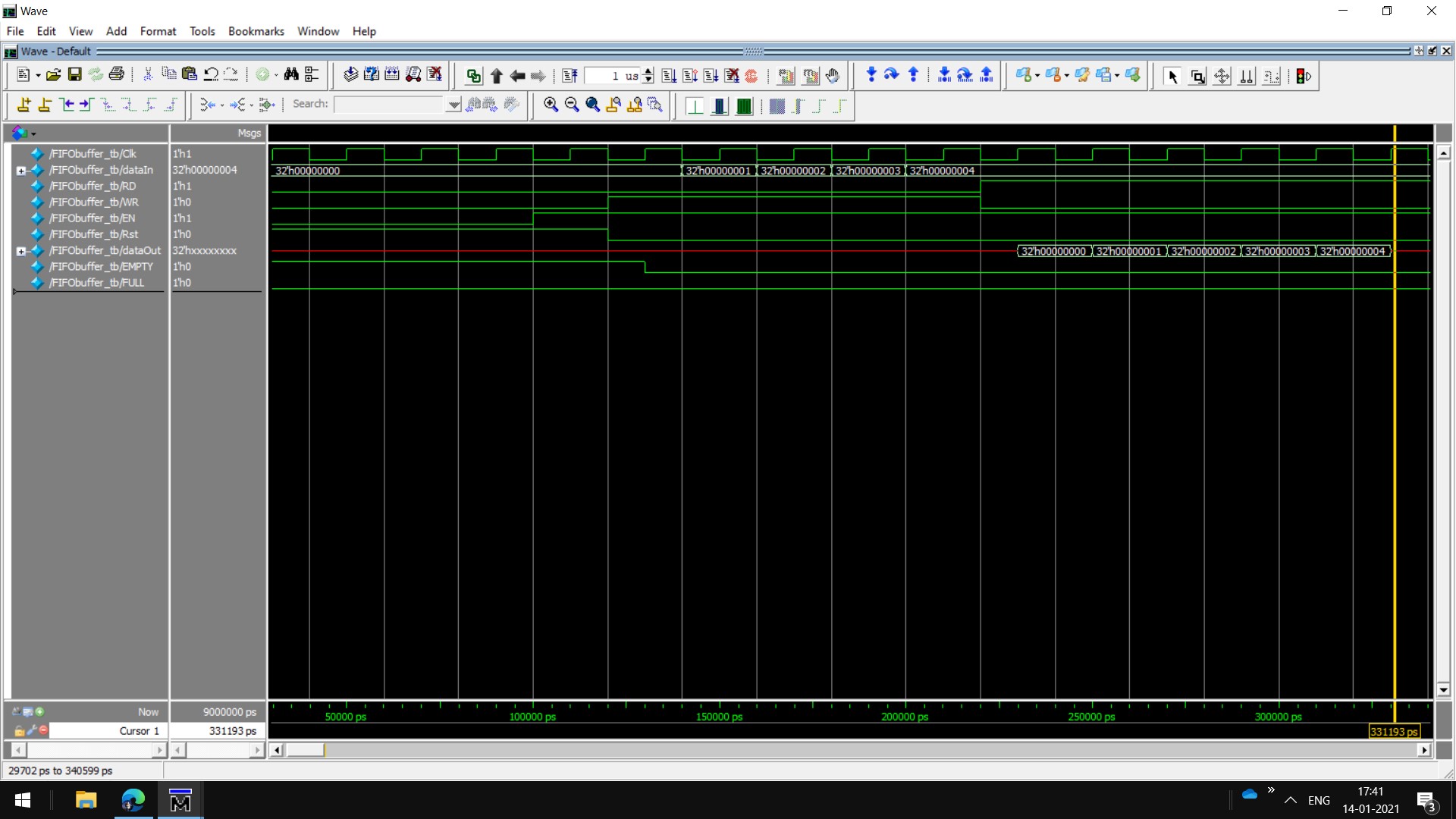Click the binoculars Find icon

(x=291, y=75)
